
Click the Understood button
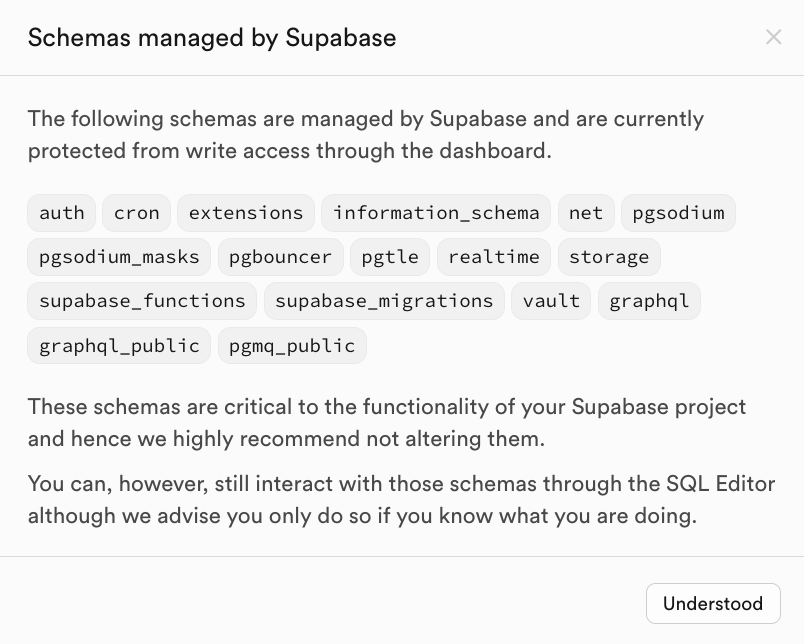(x=713, y=603)
